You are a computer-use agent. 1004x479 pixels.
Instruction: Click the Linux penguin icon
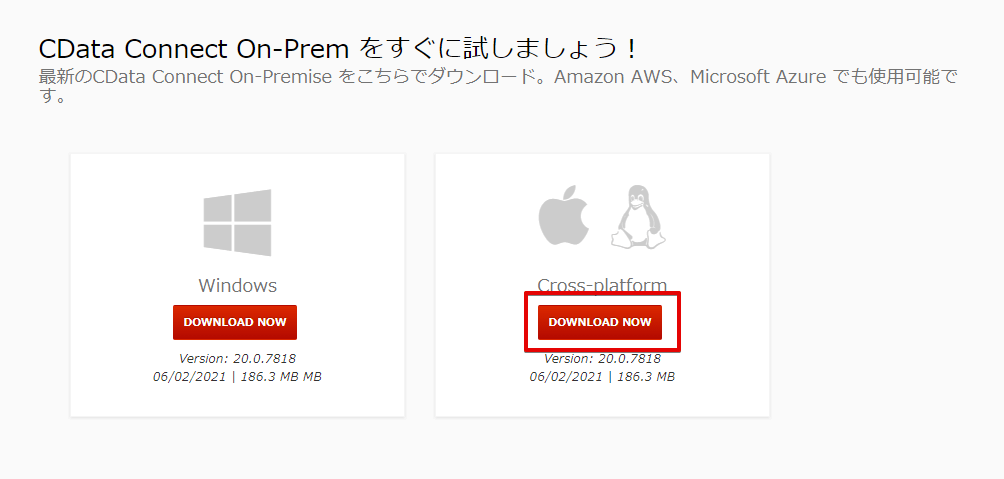637,217
